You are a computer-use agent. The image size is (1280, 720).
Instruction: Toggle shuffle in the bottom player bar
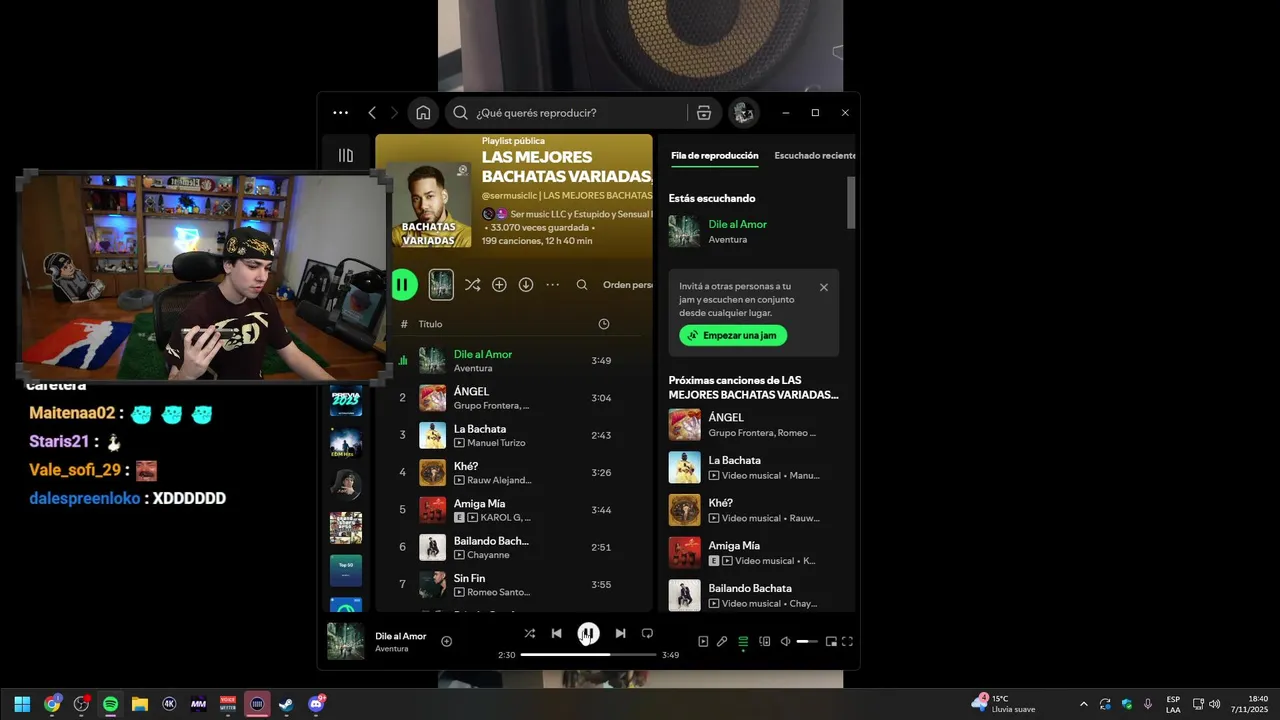tap(529, 633)
